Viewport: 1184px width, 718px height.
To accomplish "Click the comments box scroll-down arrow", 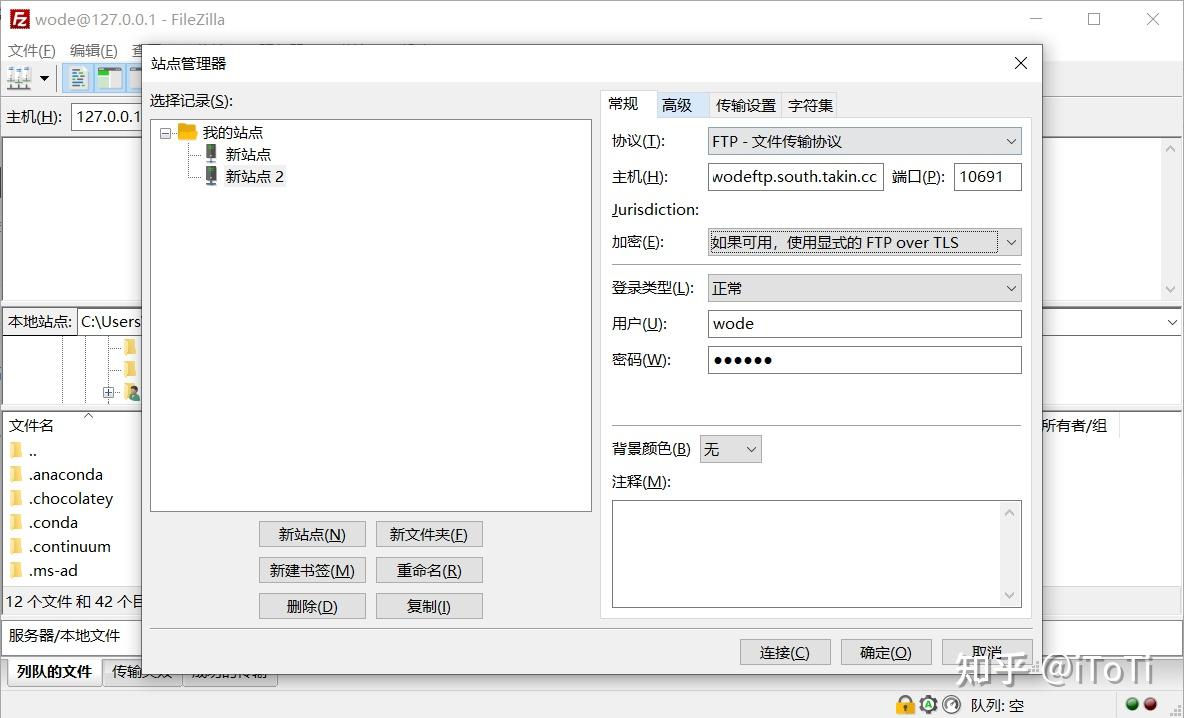I will [1010, 596].
